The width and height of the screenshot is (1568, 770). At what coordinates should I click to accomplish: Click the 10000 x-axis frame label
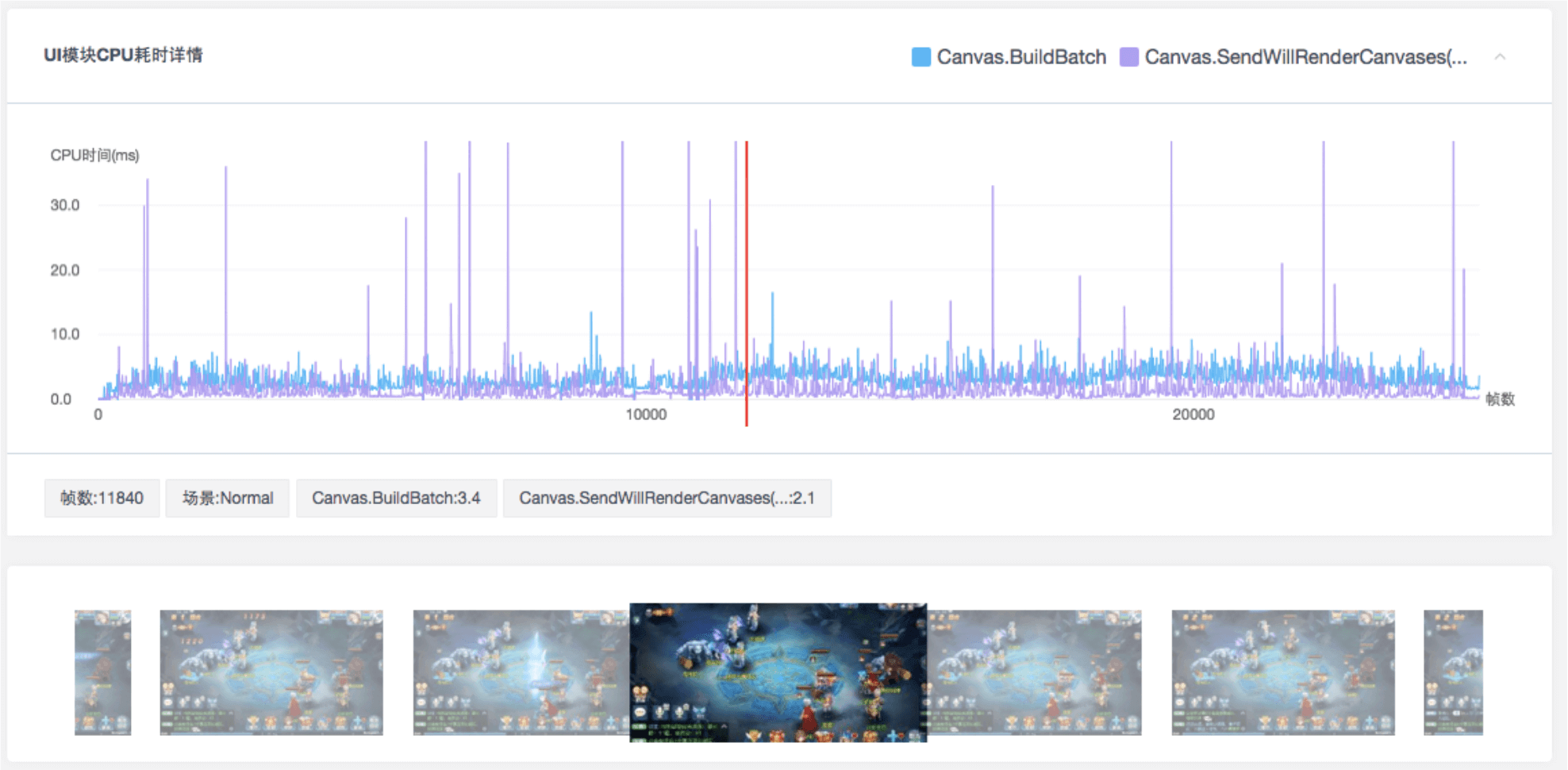point(646,414)
